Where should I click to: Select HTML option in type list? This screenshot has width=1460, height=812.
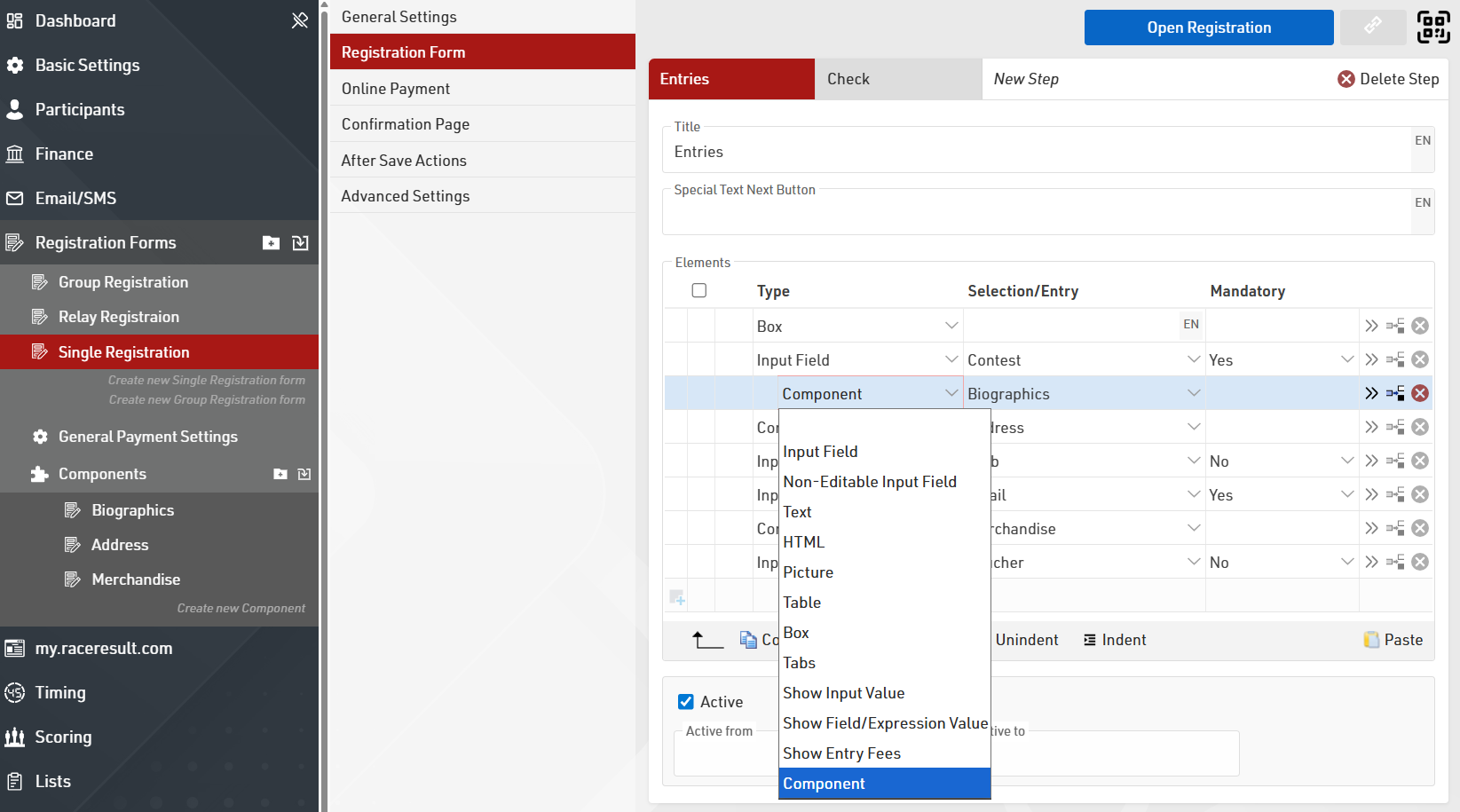[804, 542]
